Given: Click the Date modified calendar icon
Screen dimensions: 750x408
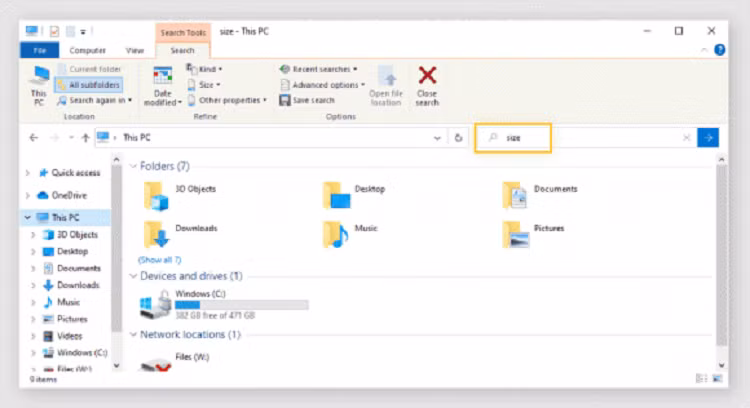Looking at the screenshot, I should tap(162, 76).
